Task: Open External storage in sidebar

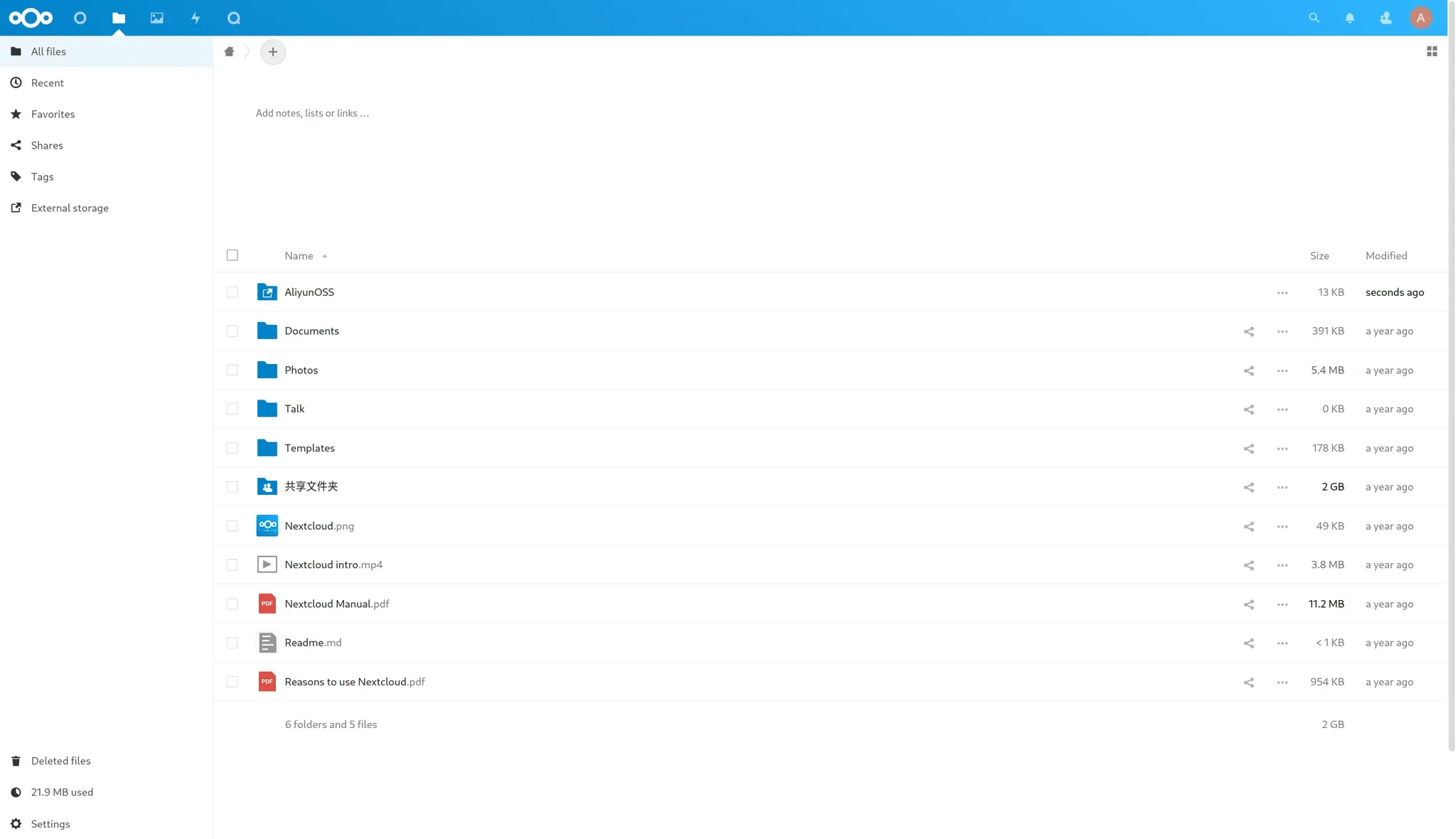Action: click(70, 208)
